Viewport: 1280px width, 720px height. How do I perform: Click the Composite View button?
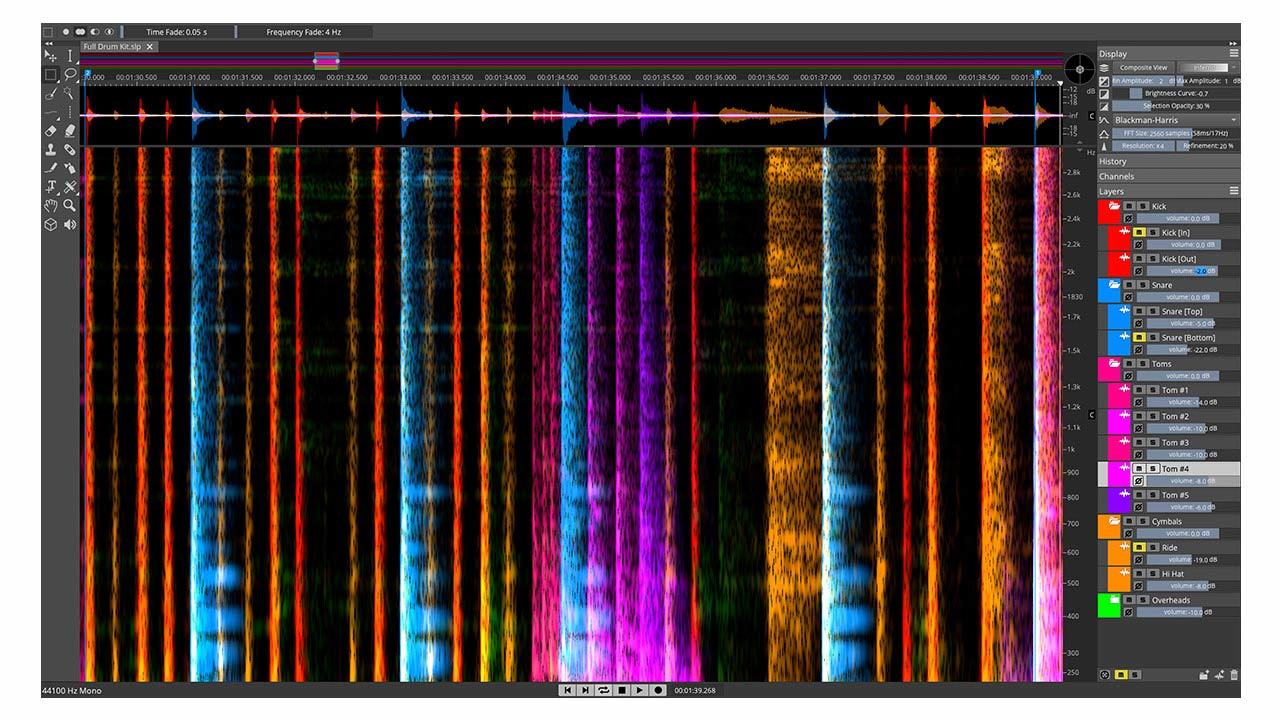tap(1142, 67)
